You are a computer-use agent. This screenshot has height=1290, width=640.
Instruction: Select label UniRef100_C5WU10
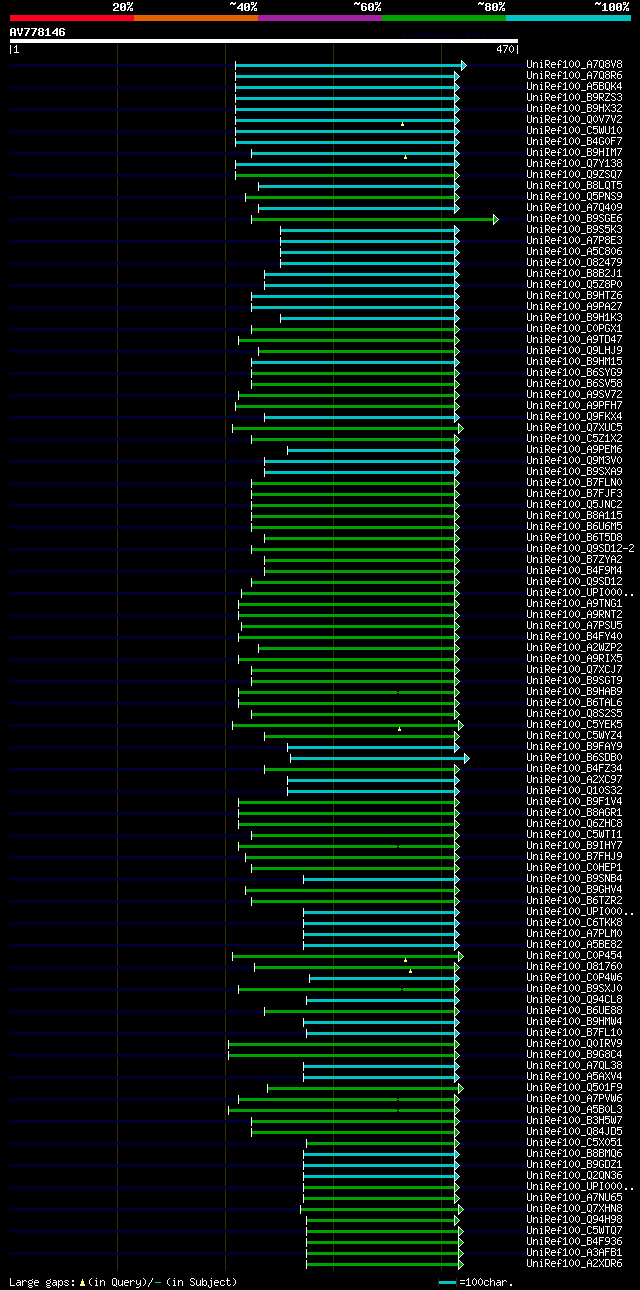pos(574,131)
